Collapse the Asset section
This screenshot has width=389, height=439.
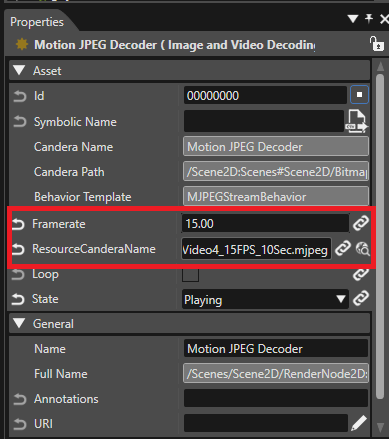(19, 70)
